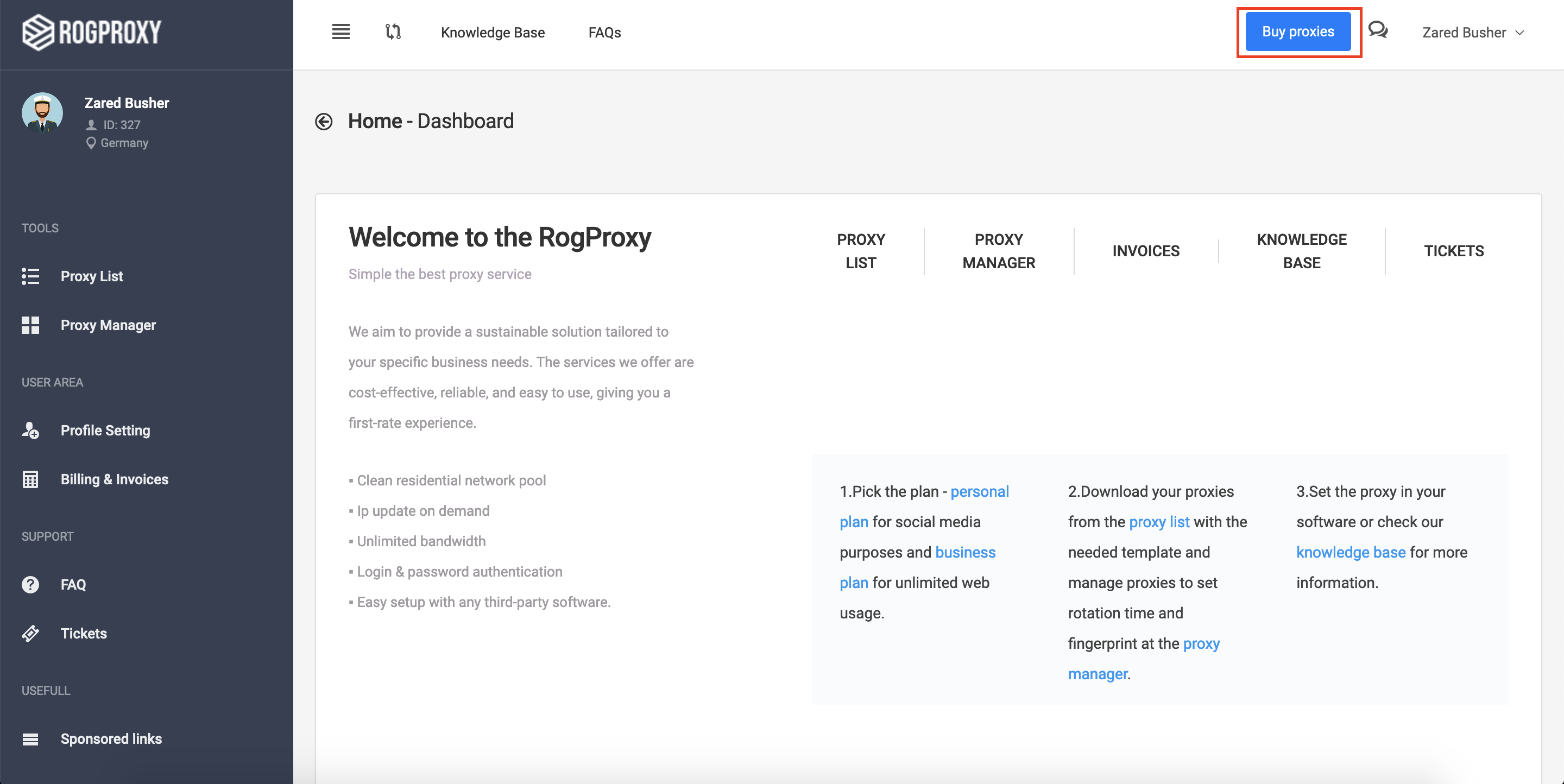
Task: Follow the knowledge base link in step 3
Action: 1351,552
